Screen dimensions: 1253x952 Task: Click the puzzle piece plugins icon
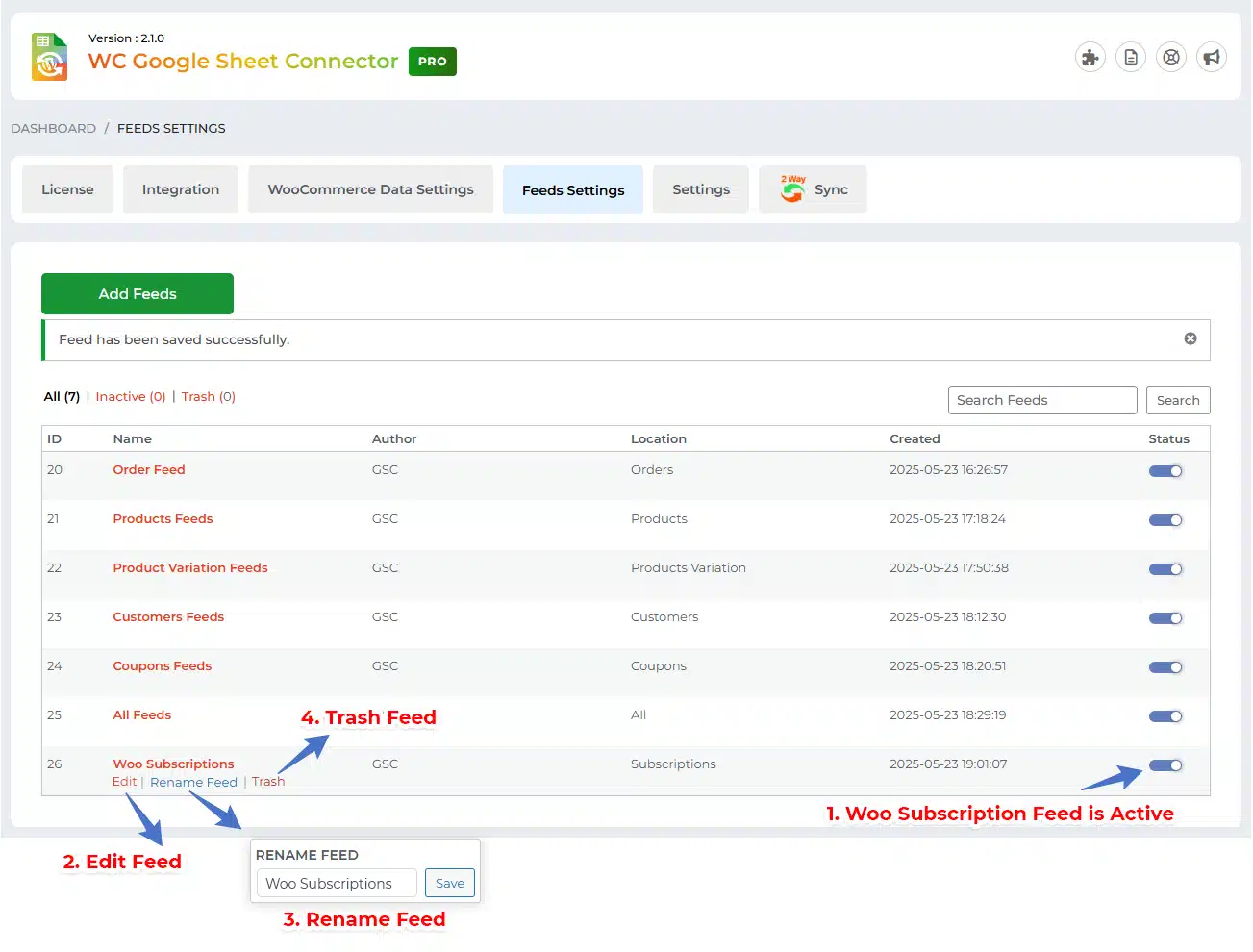click(1090, 58)
